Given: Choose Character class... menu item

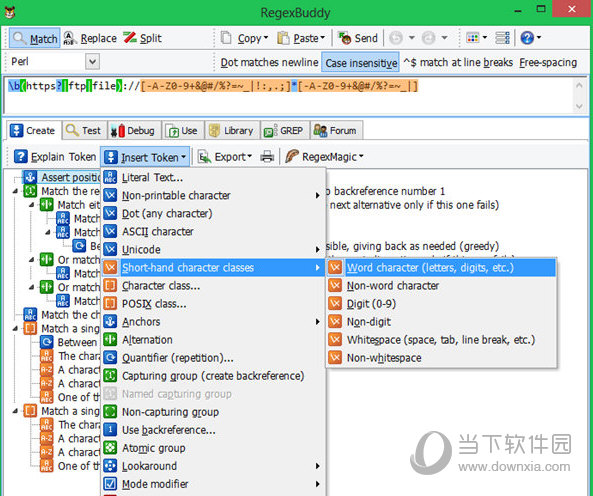Looking at the screenshot, I should click(x=213, y=285).
